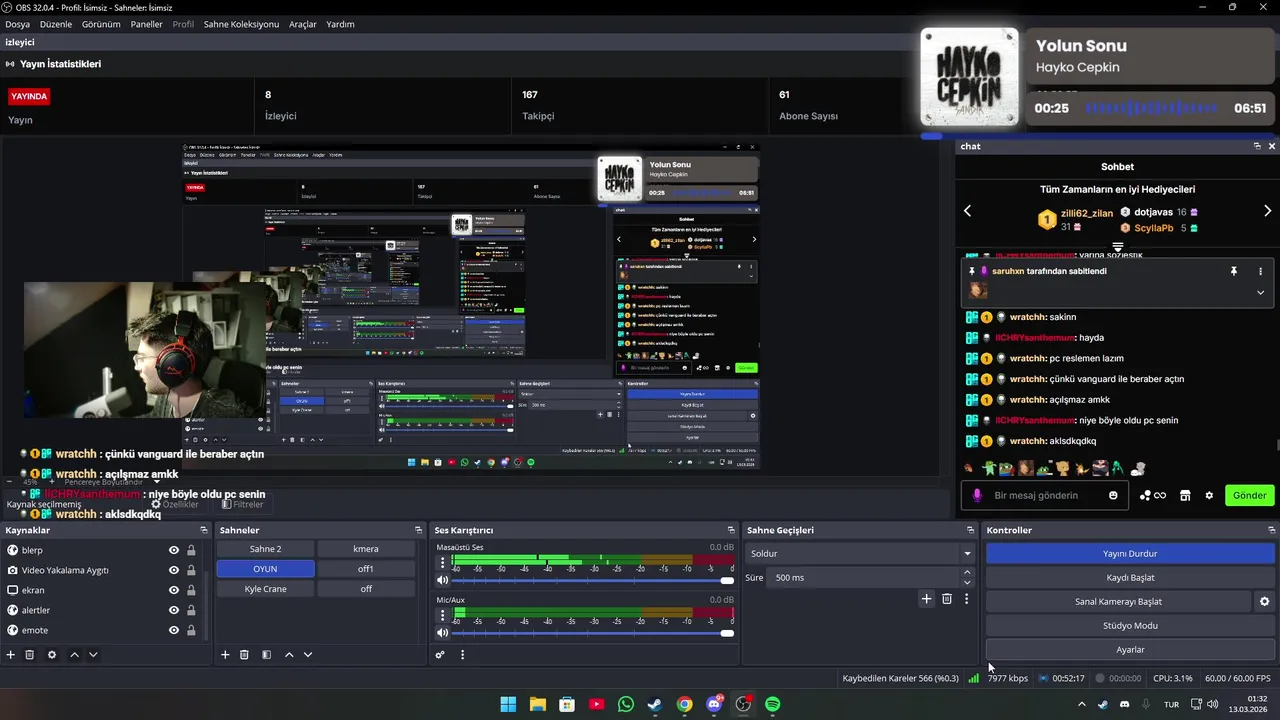Viewport: 1280px width, 720px height.
Task: Open Araçlar menu
Action: point(303,24)
